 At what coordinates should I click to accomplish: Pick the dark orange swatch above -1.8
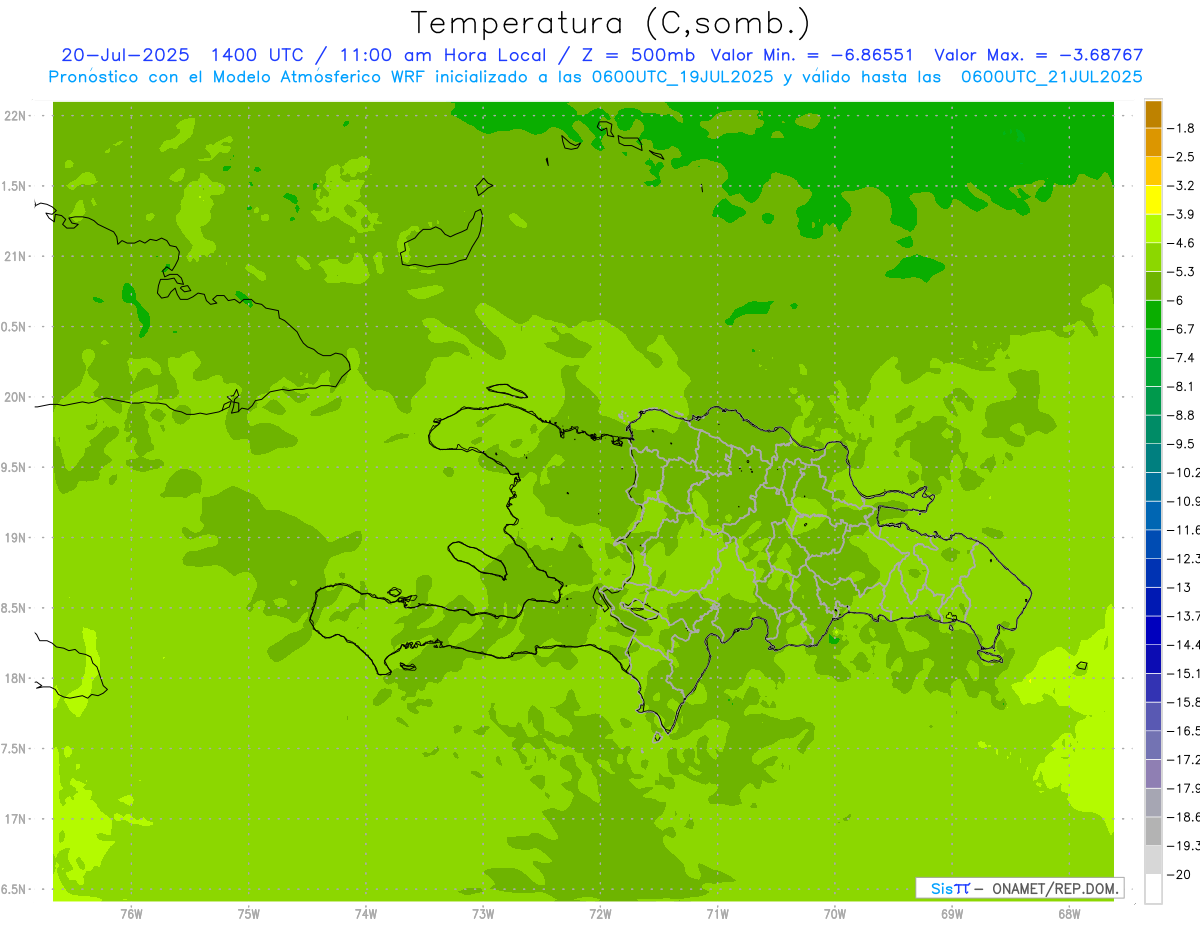coord(1153,114)
